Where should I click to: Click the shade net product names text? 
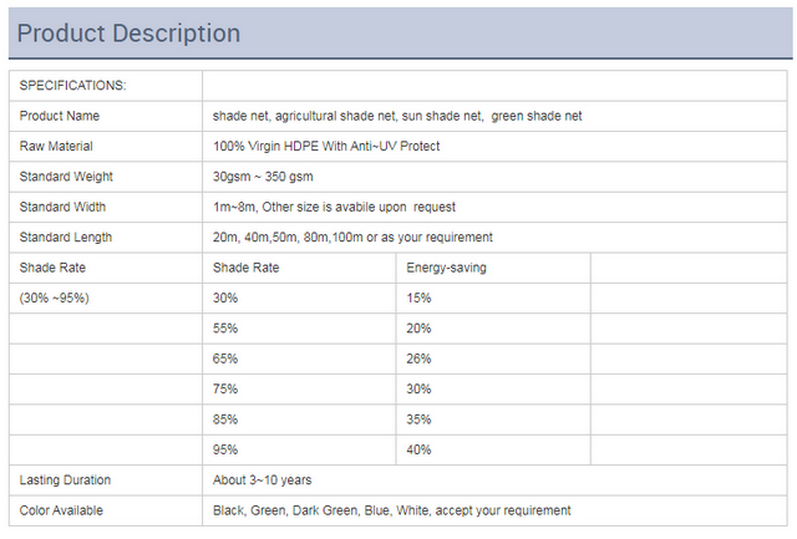coord(397,116)
